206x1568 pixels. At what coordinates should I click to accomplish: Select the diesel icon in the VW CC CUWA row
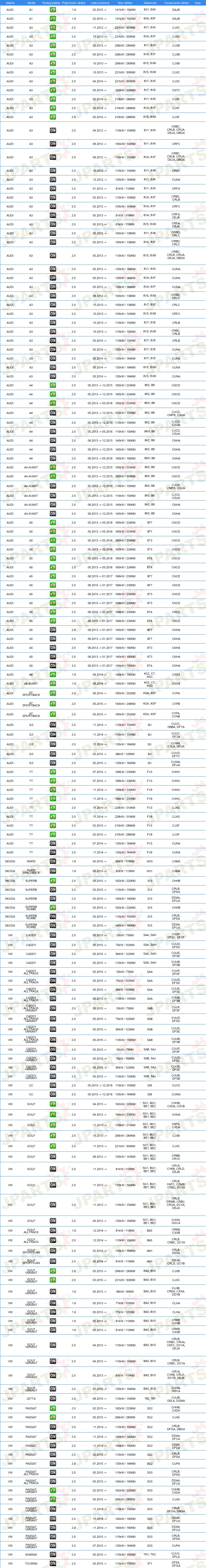pos(53,1094)
